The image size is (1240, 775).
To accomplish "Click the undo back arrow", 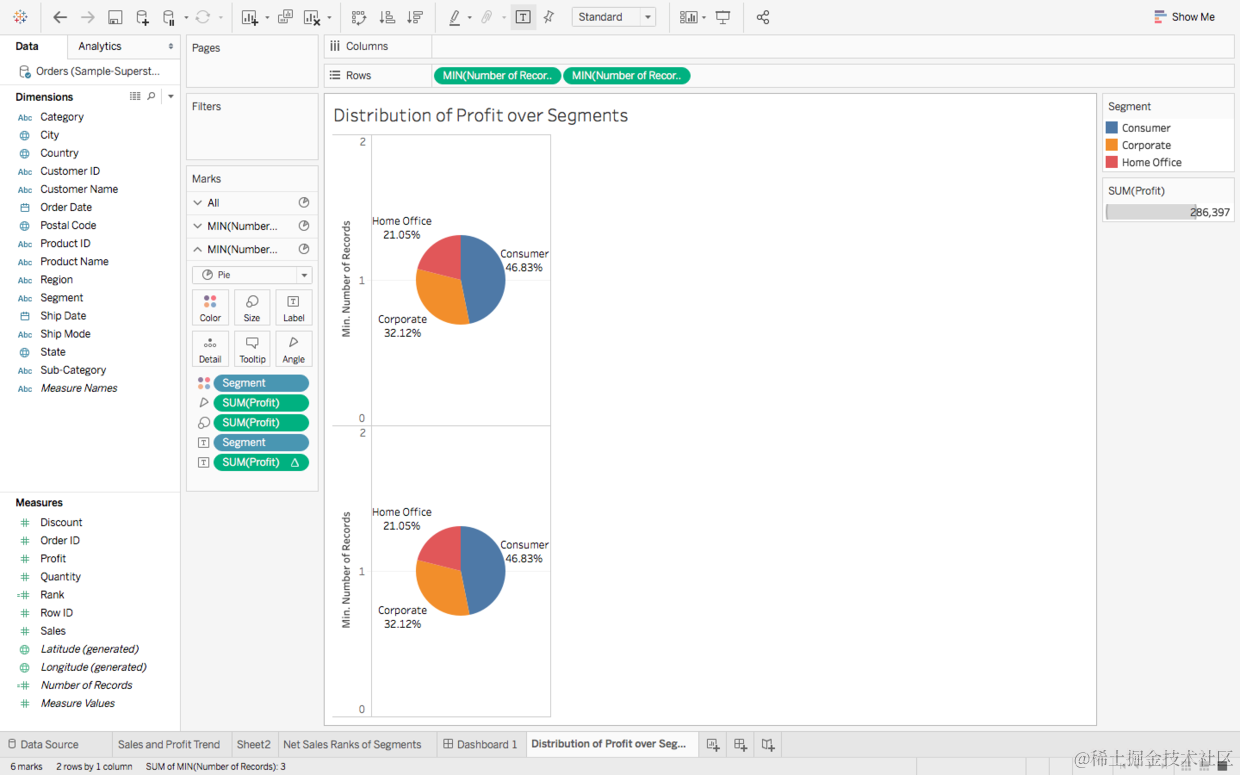I will tap(60, 17).
